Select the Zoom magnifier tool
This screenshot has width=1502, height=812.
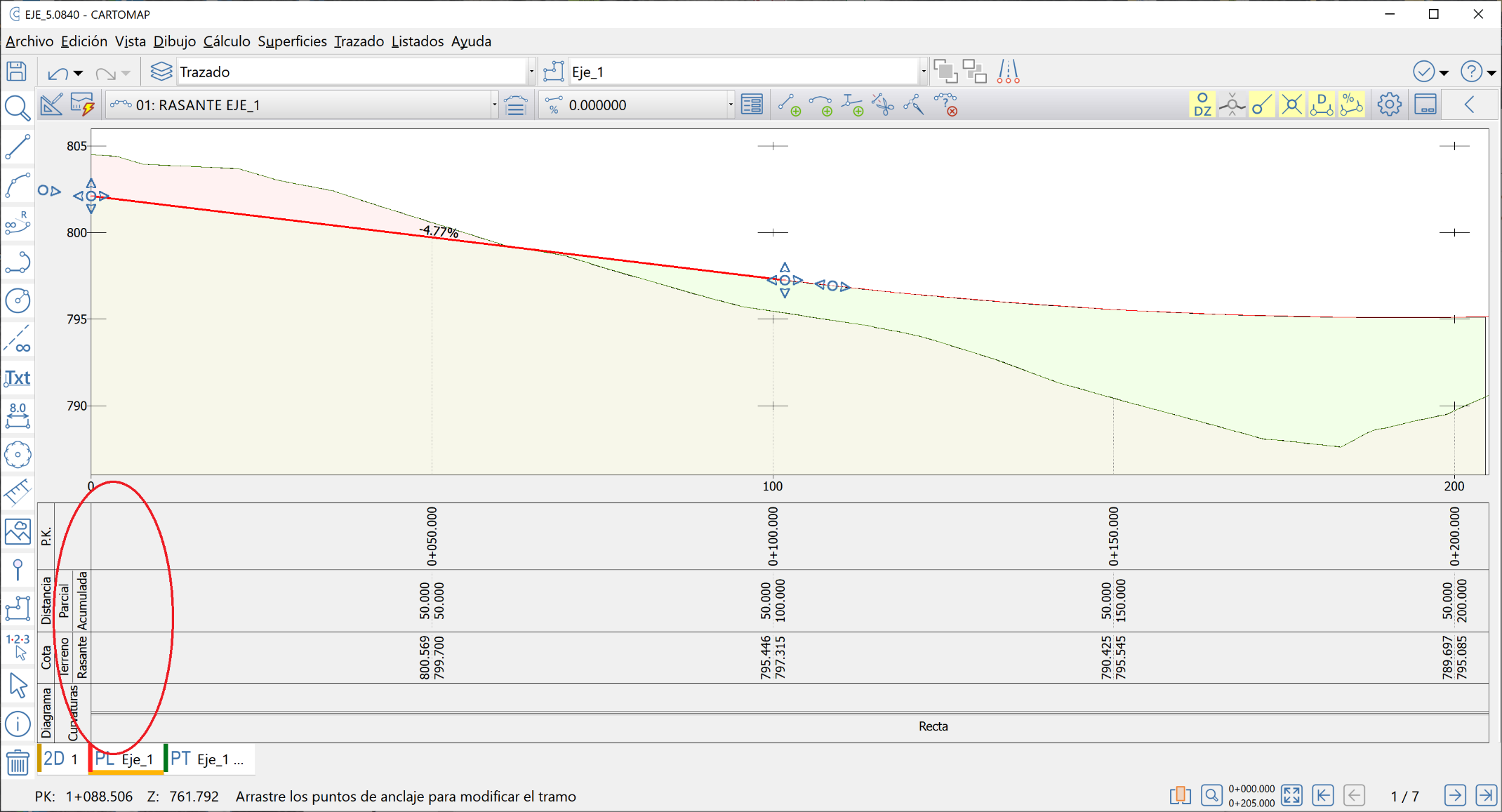[x=18, y=109]
